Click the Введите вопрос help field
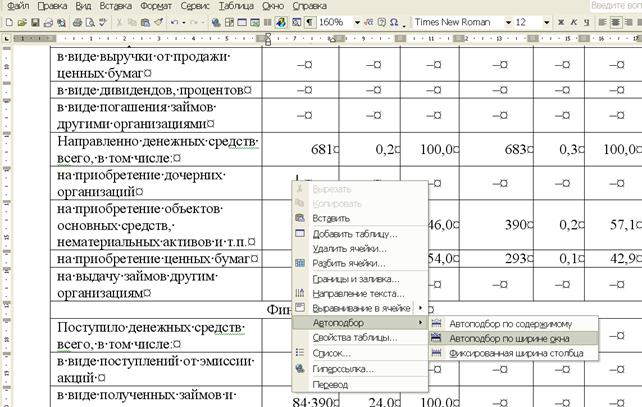The width and height of the screenshot is (642, 407). (x=615, y=6)
